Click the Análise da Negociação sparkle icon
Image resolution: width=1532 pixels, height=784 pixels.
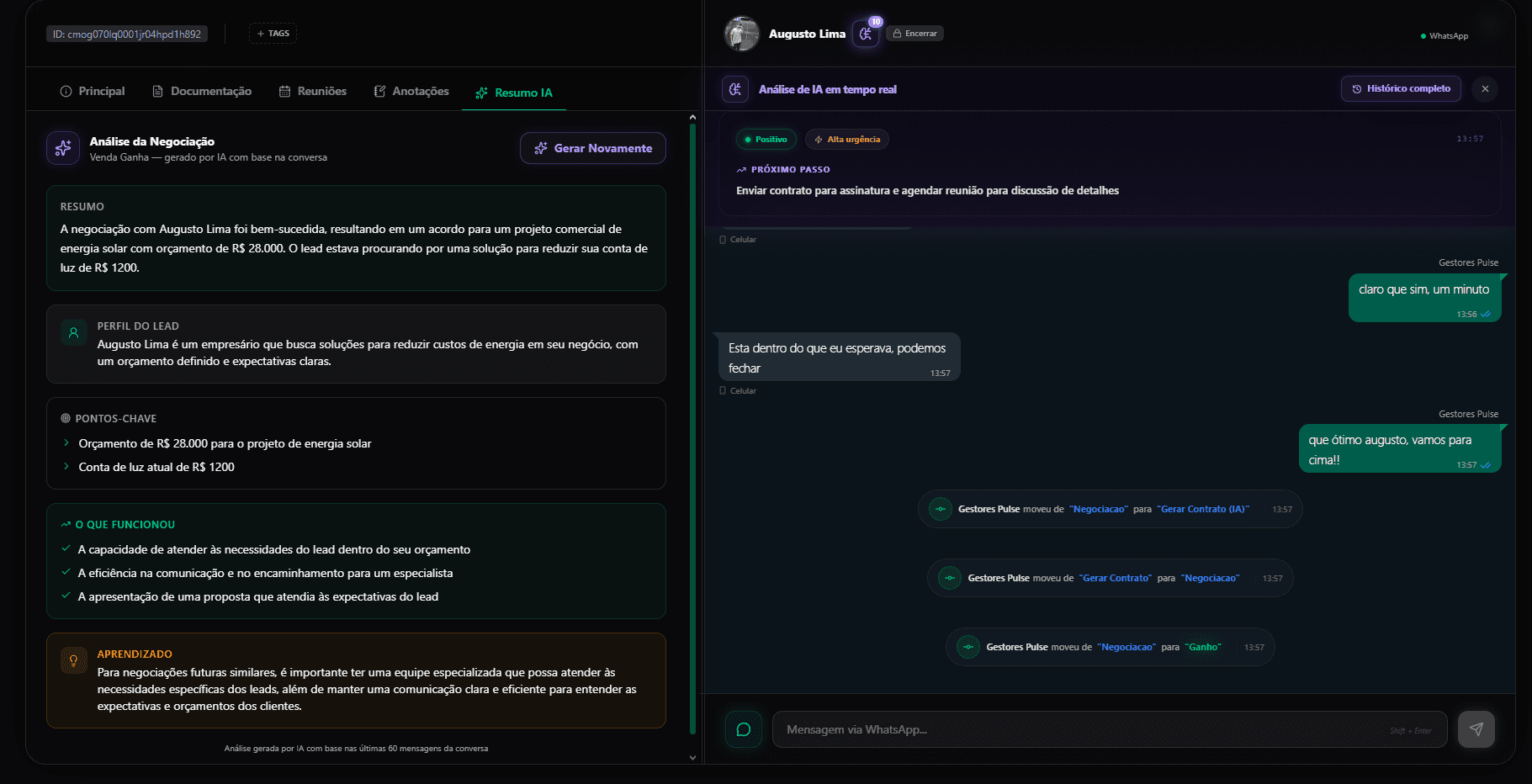(63, 148)
